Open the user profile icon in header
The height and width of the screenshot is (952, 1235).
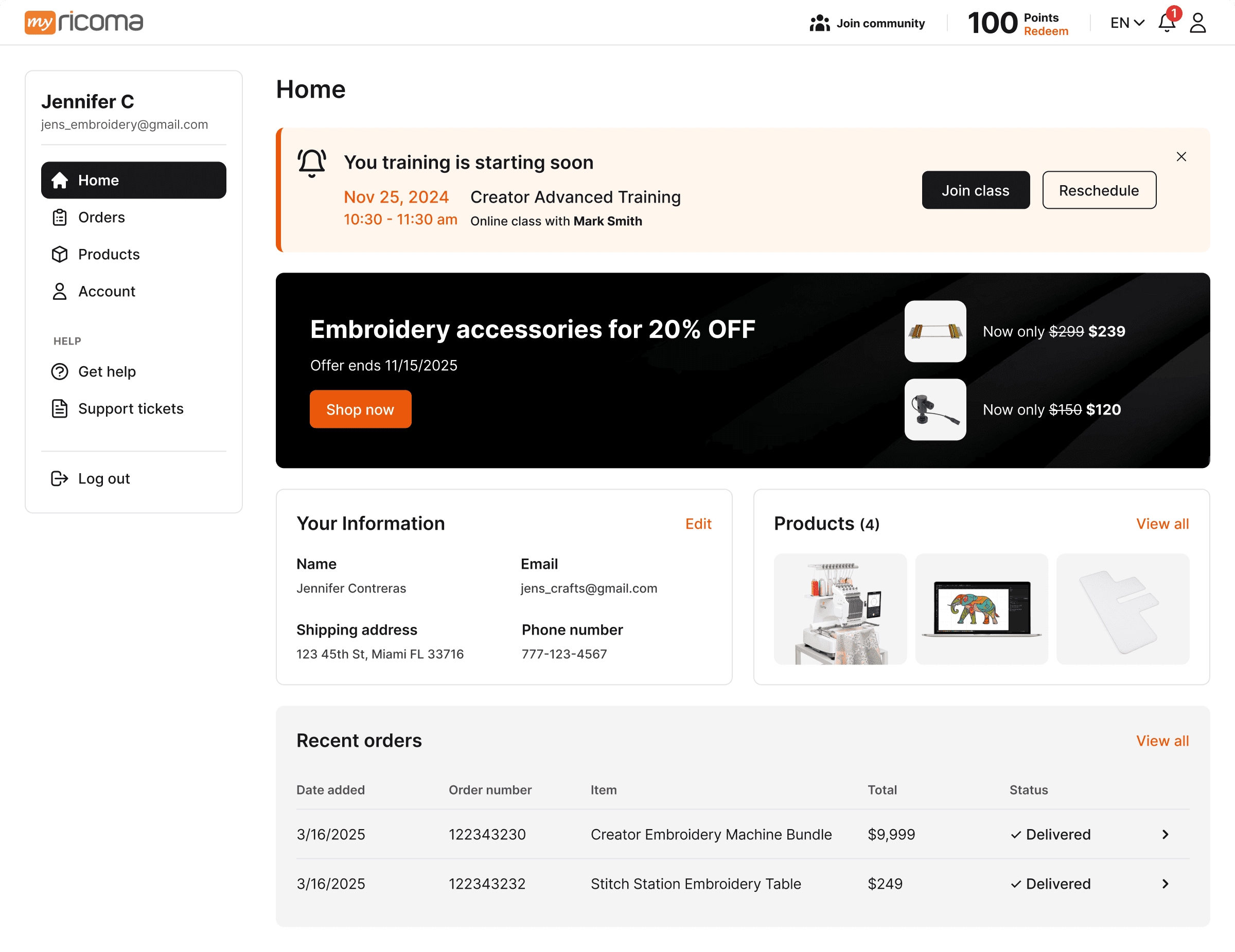[x=1197, y=23]
